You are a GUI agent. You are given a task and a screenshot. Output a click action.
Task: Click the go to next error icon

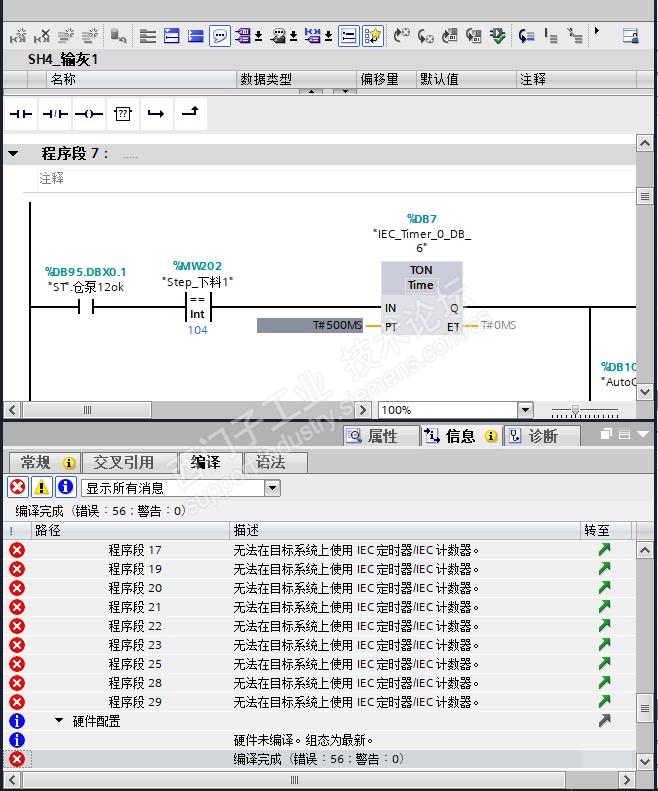(401, 36)
